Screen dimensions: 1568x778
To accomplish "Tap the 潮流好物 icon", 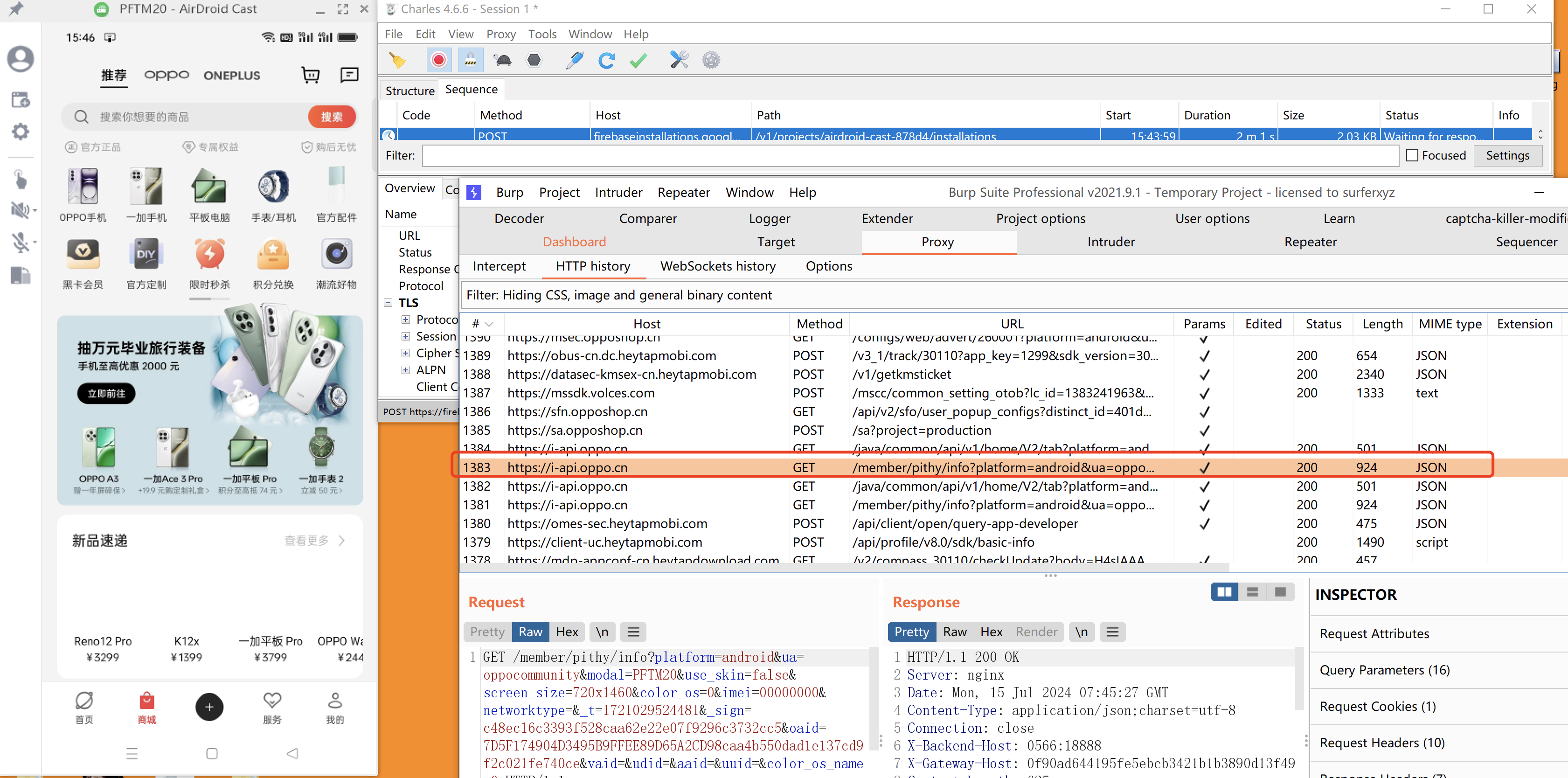I will [337, 254].
